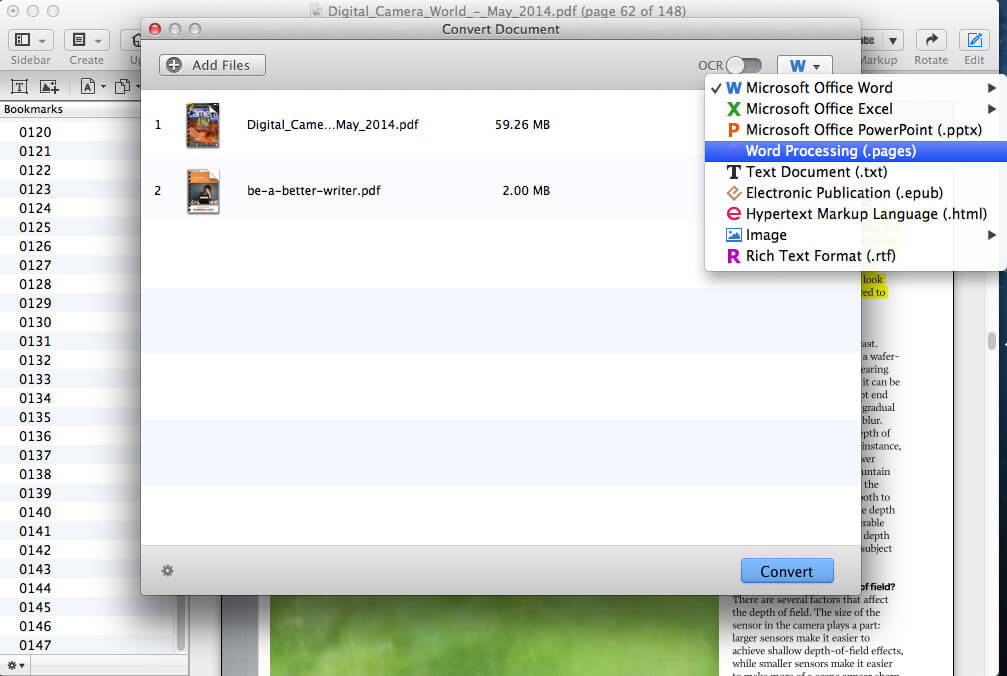Screen dimensions: 1007x676
Task: Open the output format W dropdown
Action: [x=805, y=65]
